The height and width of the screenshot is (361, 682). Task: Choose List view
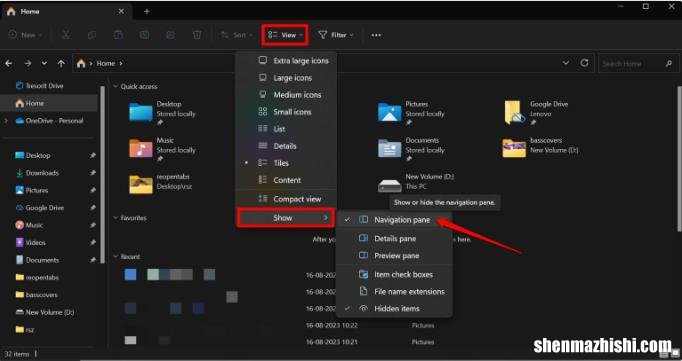[286, 129]
